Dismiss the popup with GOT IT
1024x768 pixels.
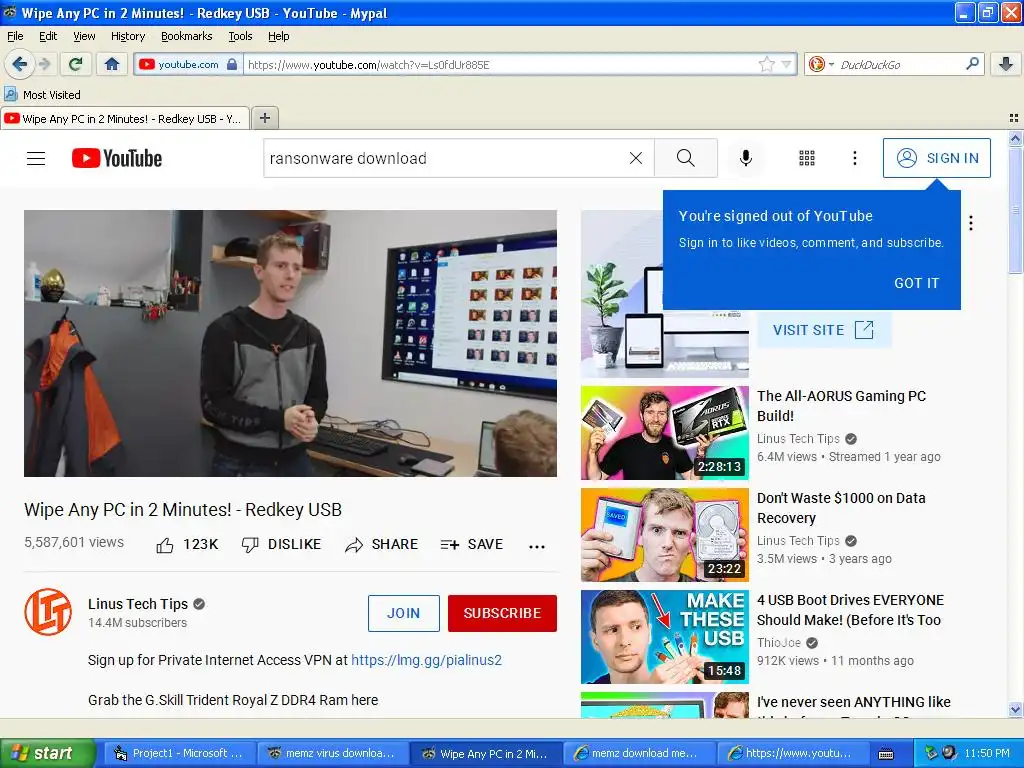pyautogui.click(x=916, y=283)
